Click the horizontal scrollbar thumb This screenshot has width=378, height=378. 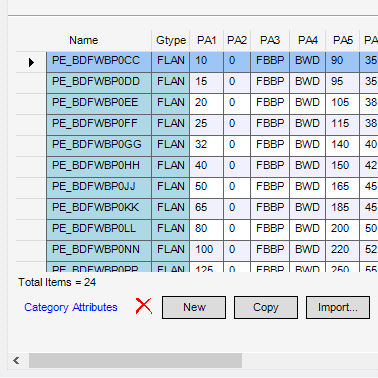pos(135,360)
